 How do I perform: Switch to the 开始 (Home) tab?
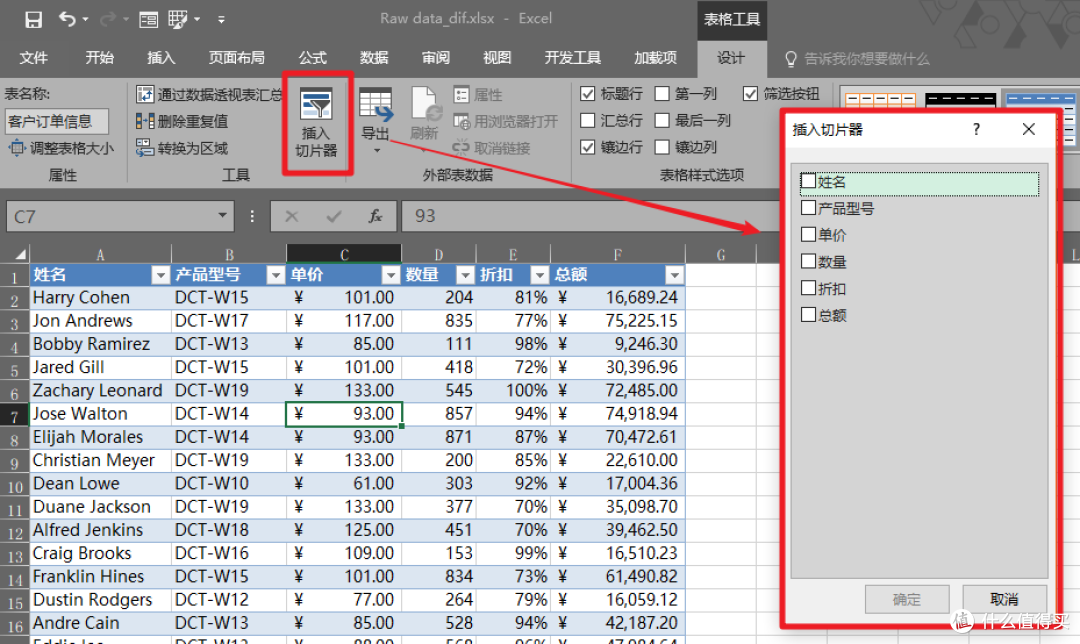(x=99, y=58)
